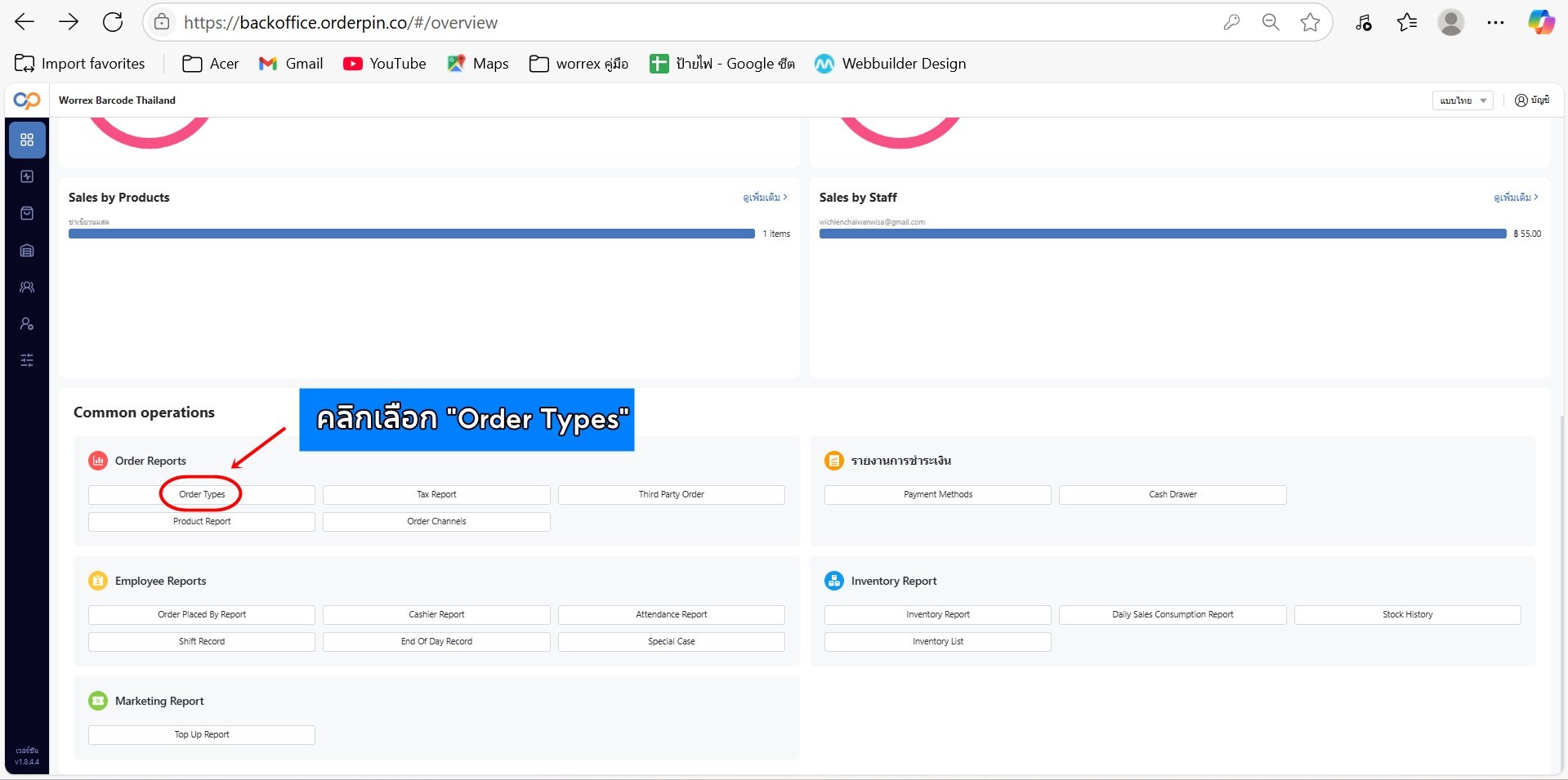1568x780 pixels.
Task: Open the Inventory Report button
Action: pos(938,614)
